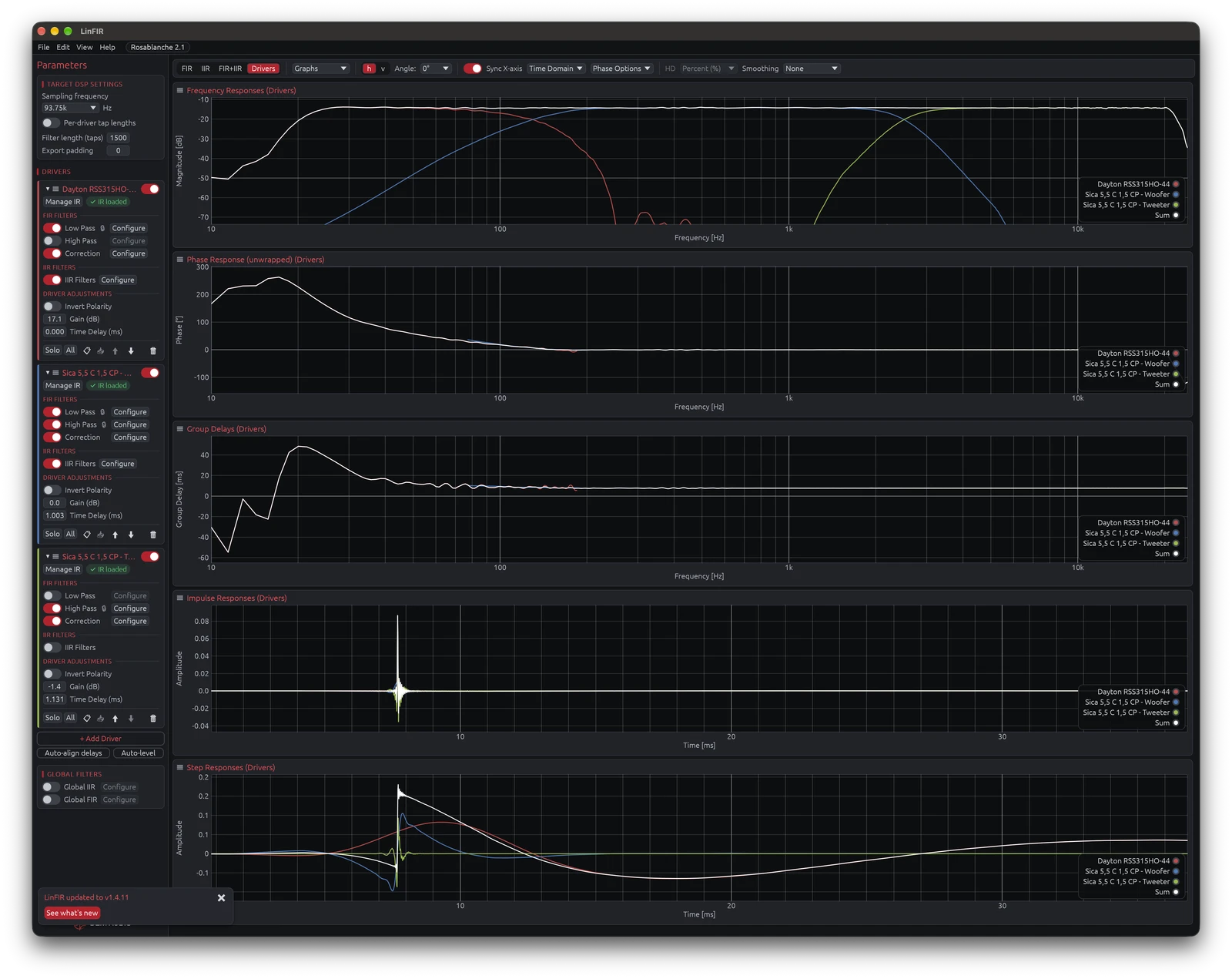The height and width of the screenshot is (979, 1232).
Task: Open Smoothing None dropdown
Action: (812, 69)
